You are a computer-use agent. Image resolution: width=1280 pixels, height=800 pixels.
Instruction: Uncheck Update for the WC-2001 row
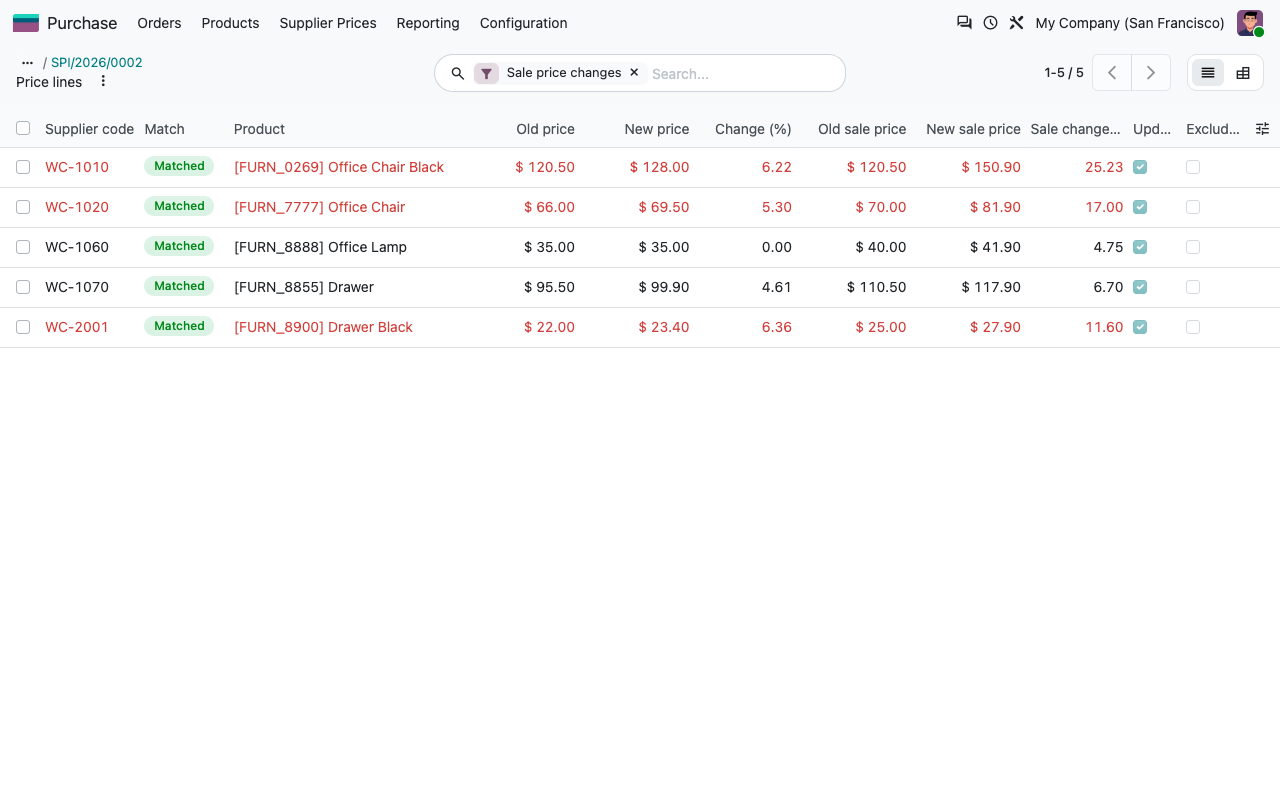coord(1140,327)
